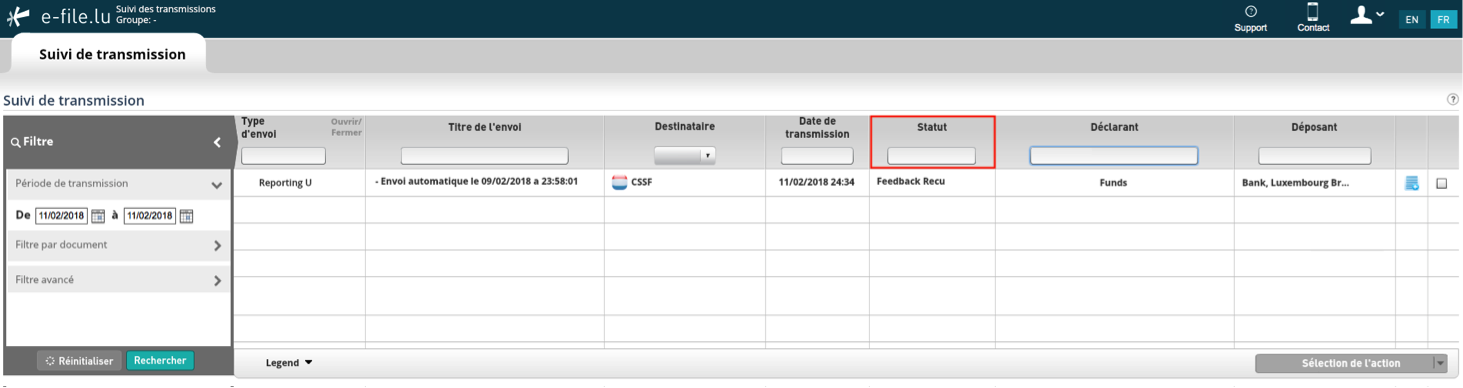Click the Titre de l'envoi column header

coord(484,128)
